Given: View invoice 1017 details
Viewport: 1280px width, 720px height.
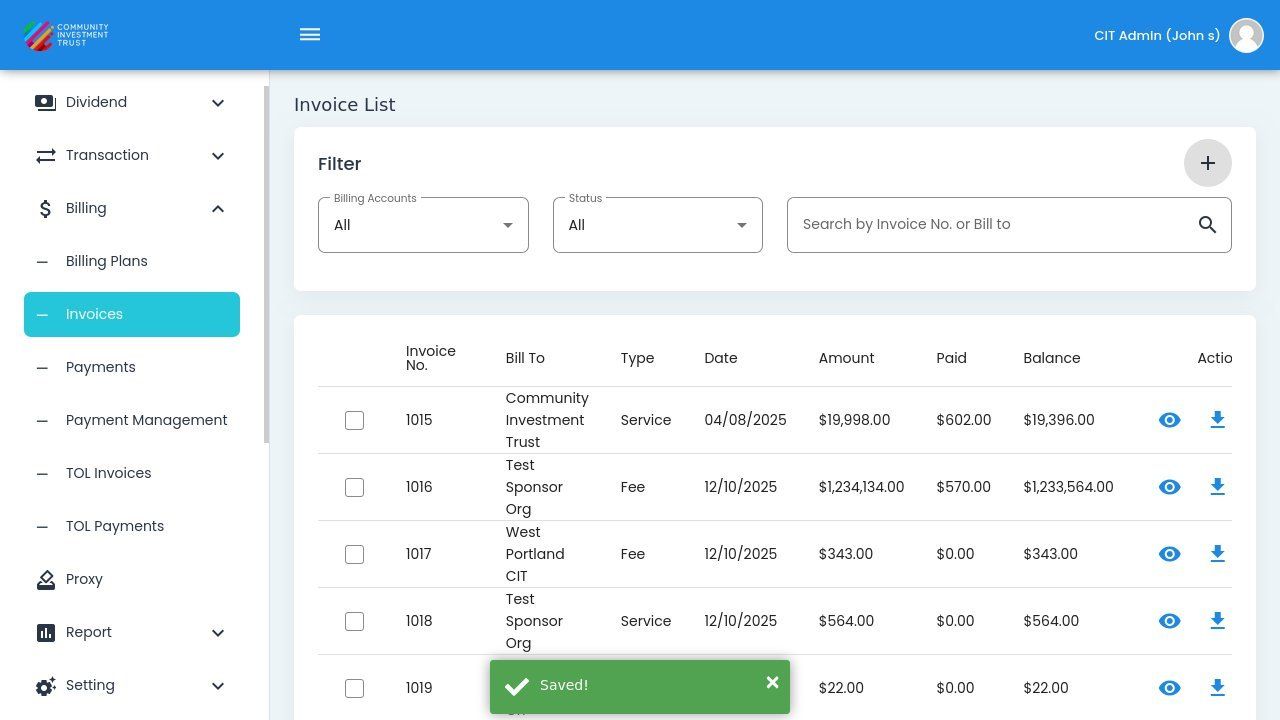Looking at the screenshot, I should coord(1169,554).
